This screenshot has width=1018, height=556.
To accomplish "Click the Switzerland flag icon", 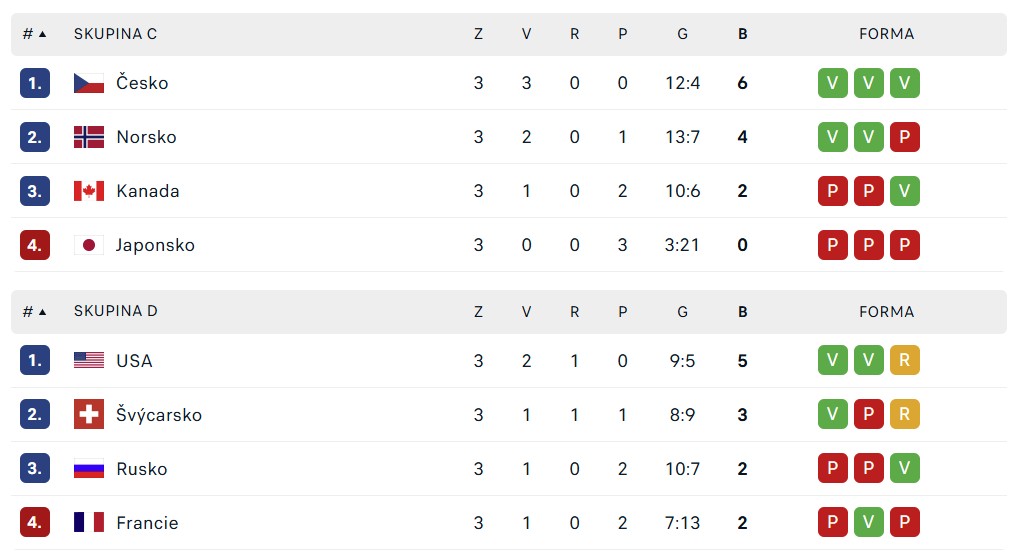I will [89, 414].
